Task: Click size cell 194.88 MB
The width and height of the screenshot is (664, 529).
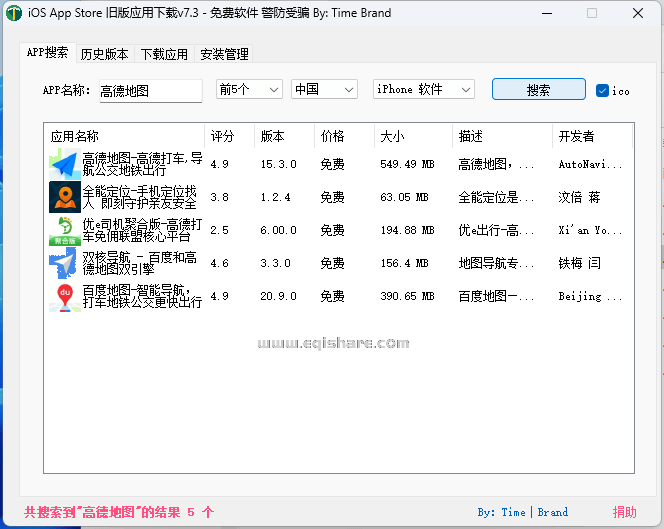Action: click(407, 230)
